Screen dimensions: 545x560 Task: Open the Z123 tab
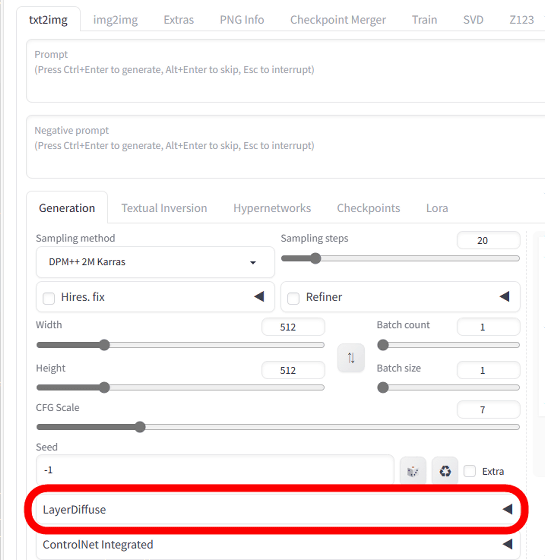click(521, 20)
